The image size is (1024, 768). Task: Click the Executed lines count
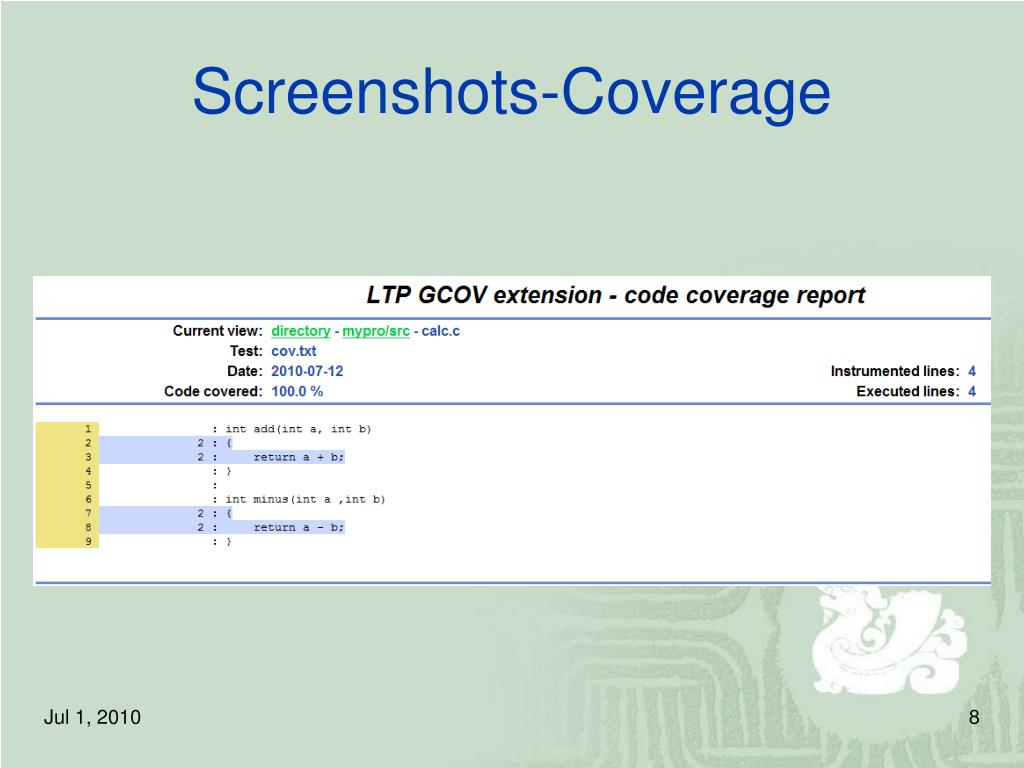pyautogui.click(x=972, y=392)
